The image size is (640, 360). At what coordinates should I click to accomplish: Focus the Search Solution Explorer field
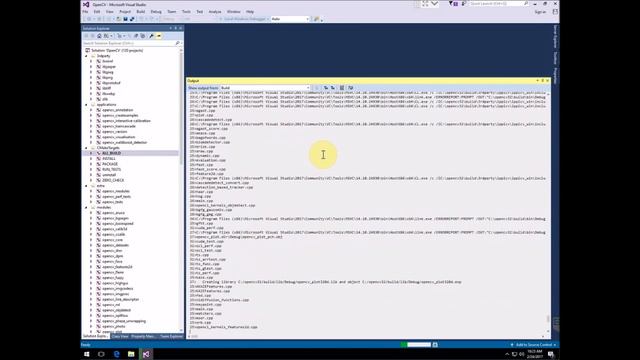point(129,43)
